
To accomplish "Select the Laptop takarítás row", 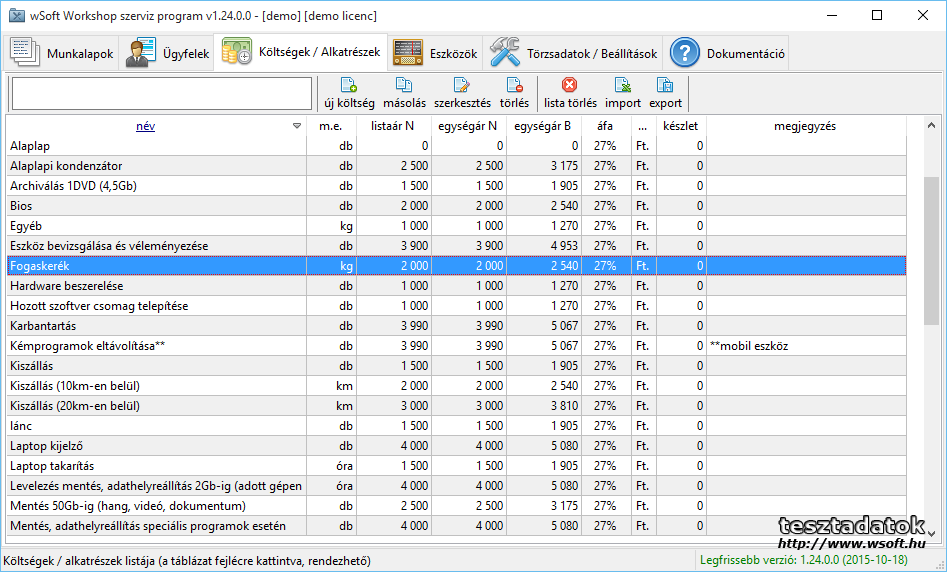I will pyautogui.click(x=456, y=465).
